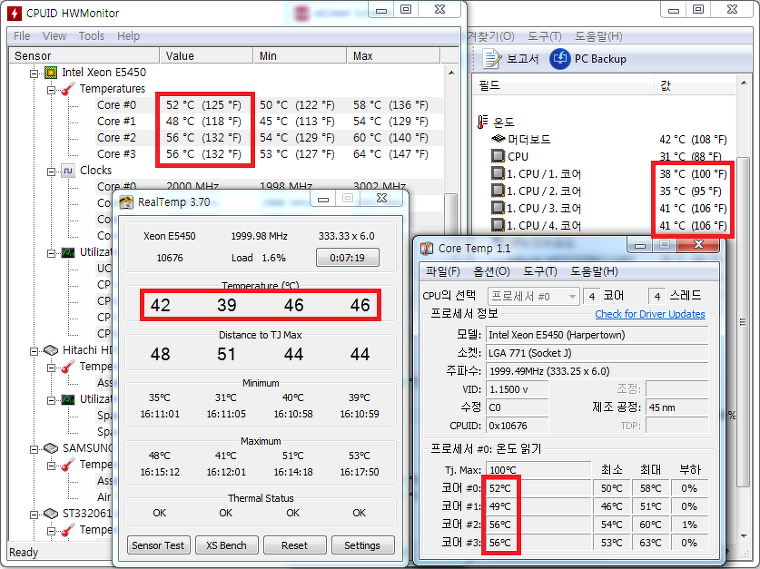Click the Value column header in HWMonitor
The image size is (760, 569).
point(206,56)
